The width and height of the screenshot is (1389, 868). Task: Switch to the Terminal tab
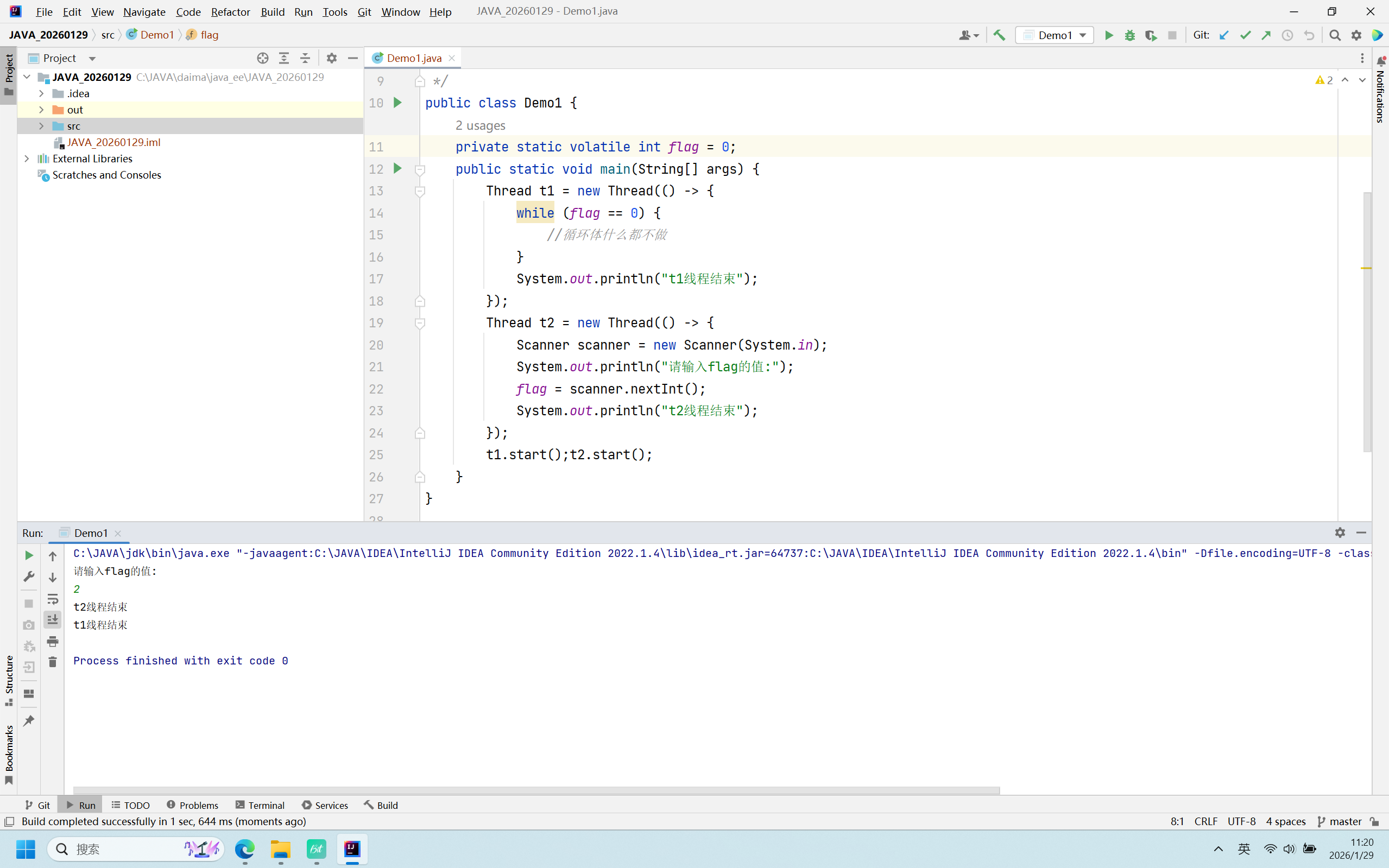260,805
